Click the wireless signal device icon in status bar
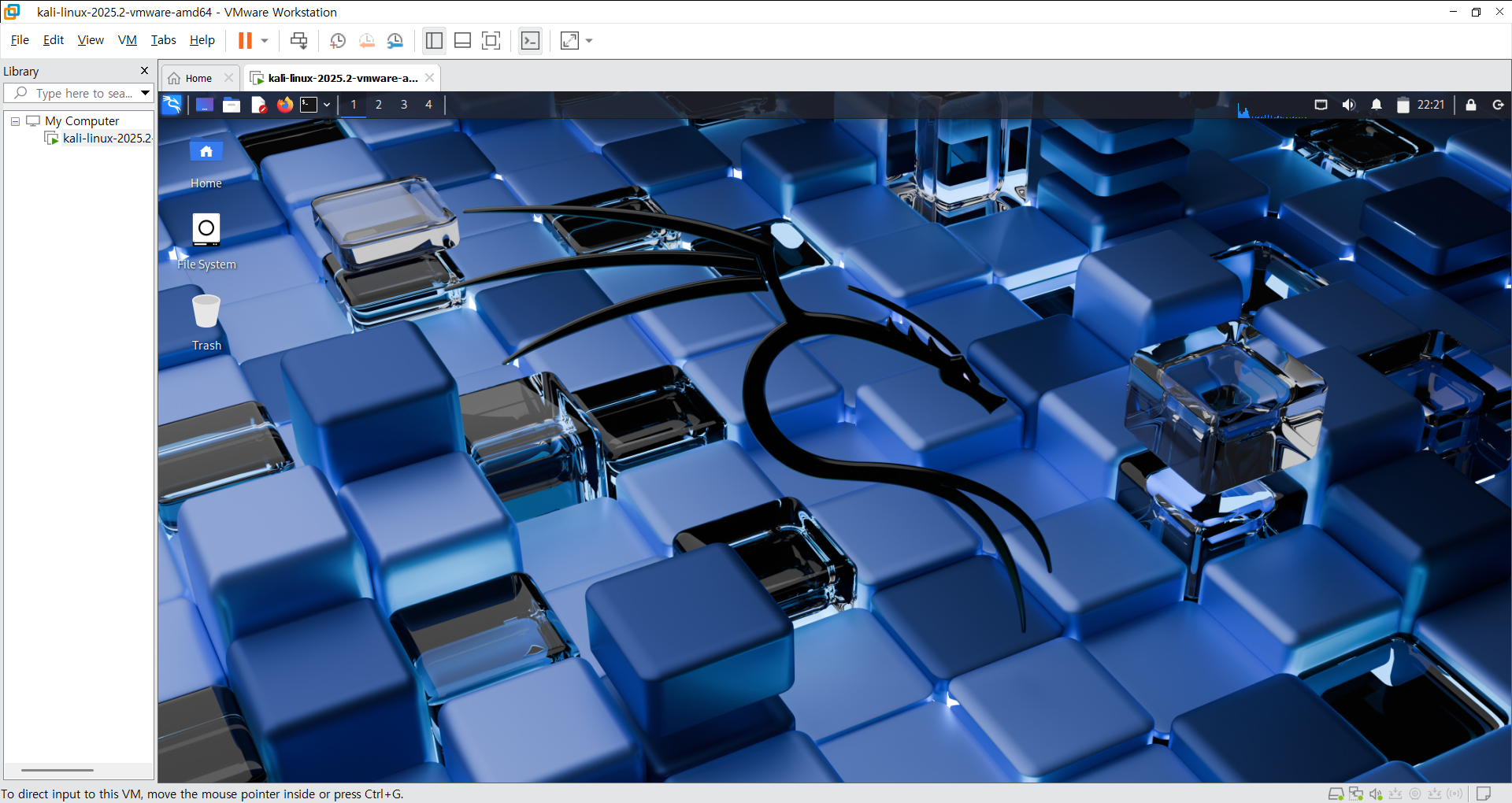Screen dimensions: 1512x803 1455,794
